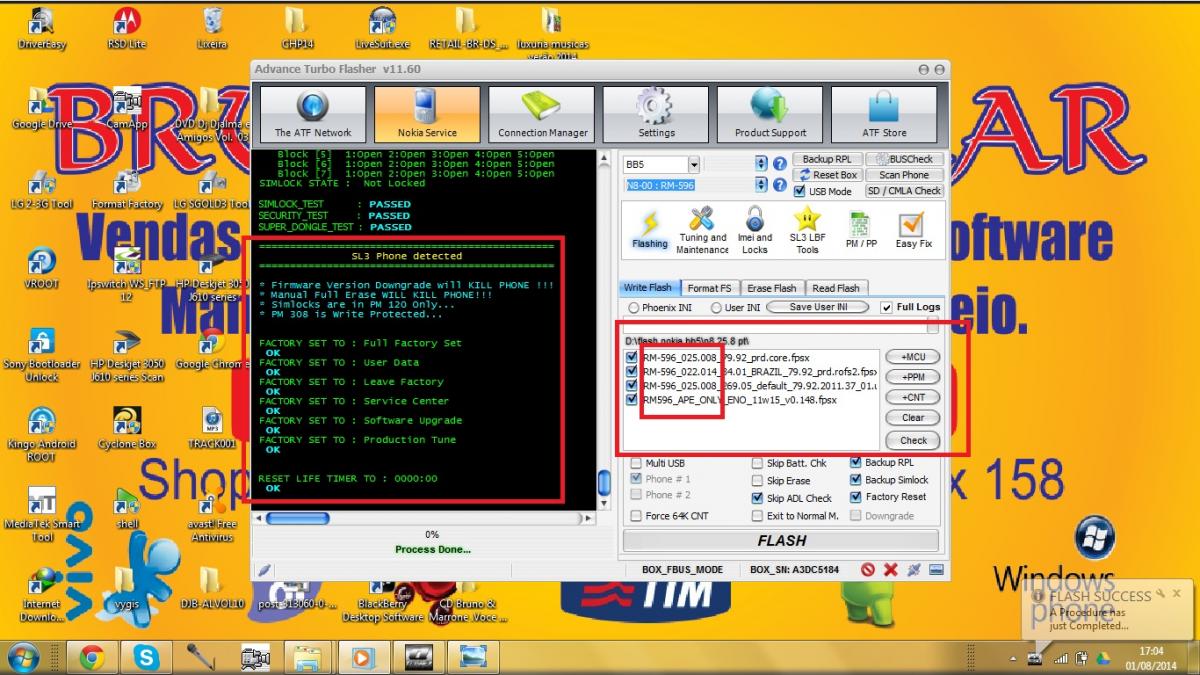This screenshot has width=1200, height=675.
Task: Select User INI radio button
Action: tap(716, 308)
